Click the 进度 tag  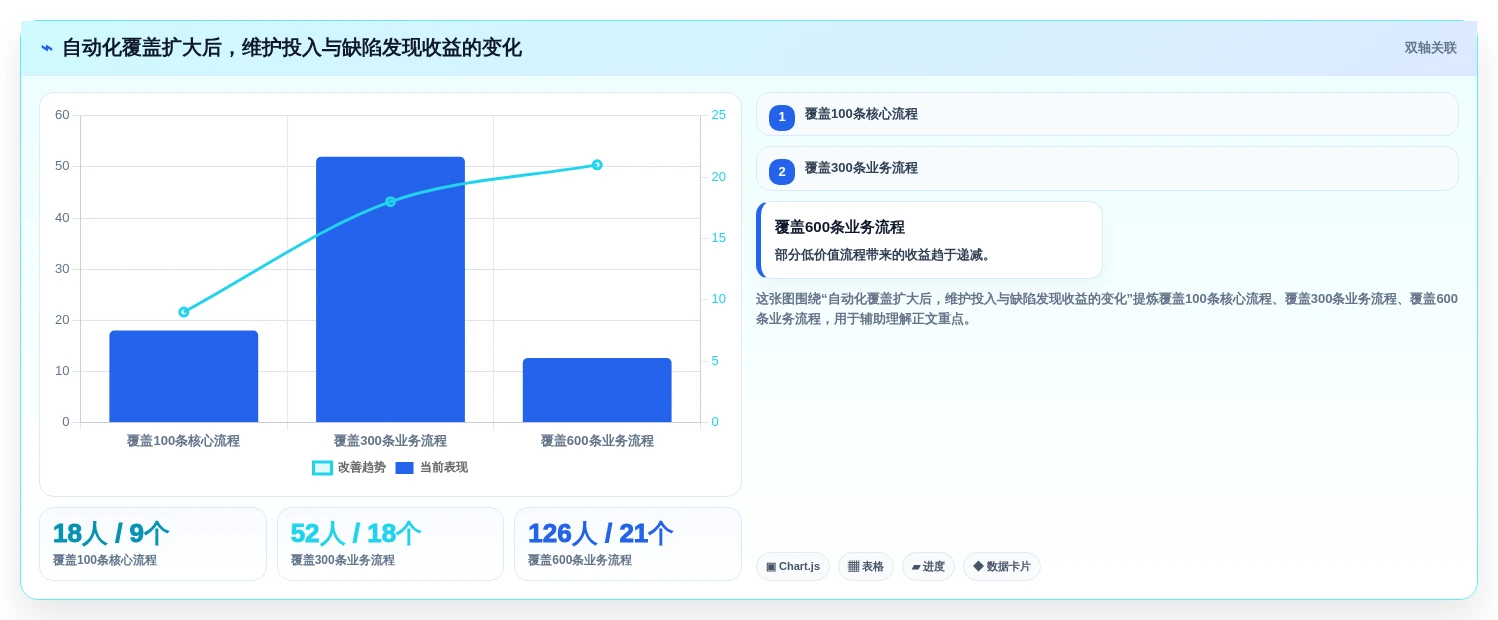[x=928, y=566]
